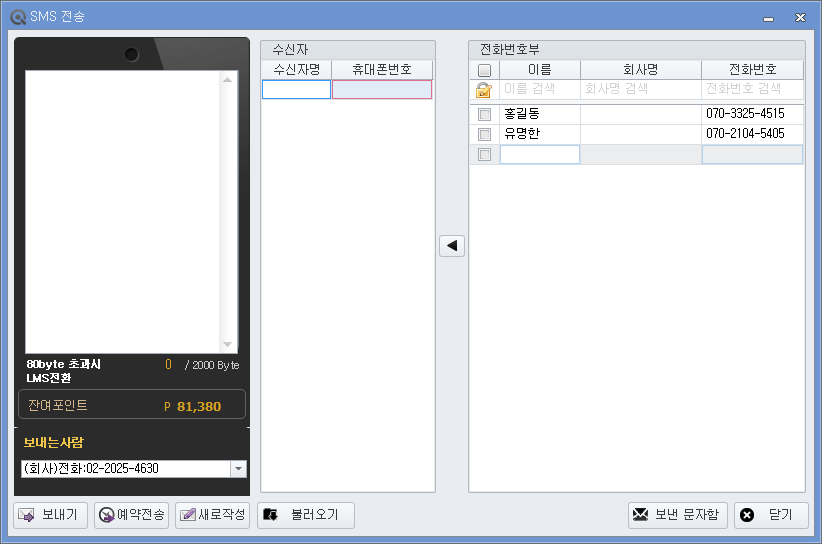Click message area scroll down arrow
Image resolution: width=822 pixels, height=544 pixels.
[x=227, y=344]
